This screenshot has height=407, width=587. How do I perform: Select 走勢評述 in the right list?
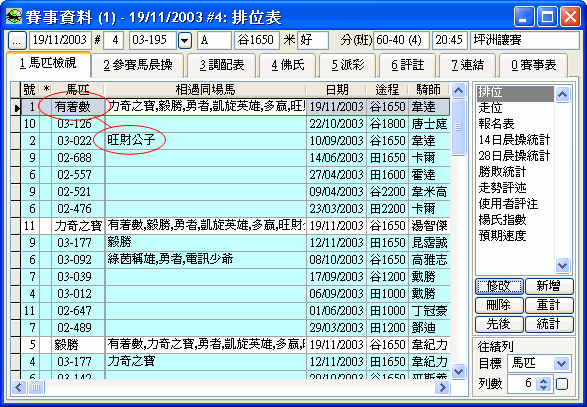click(502, 188)
